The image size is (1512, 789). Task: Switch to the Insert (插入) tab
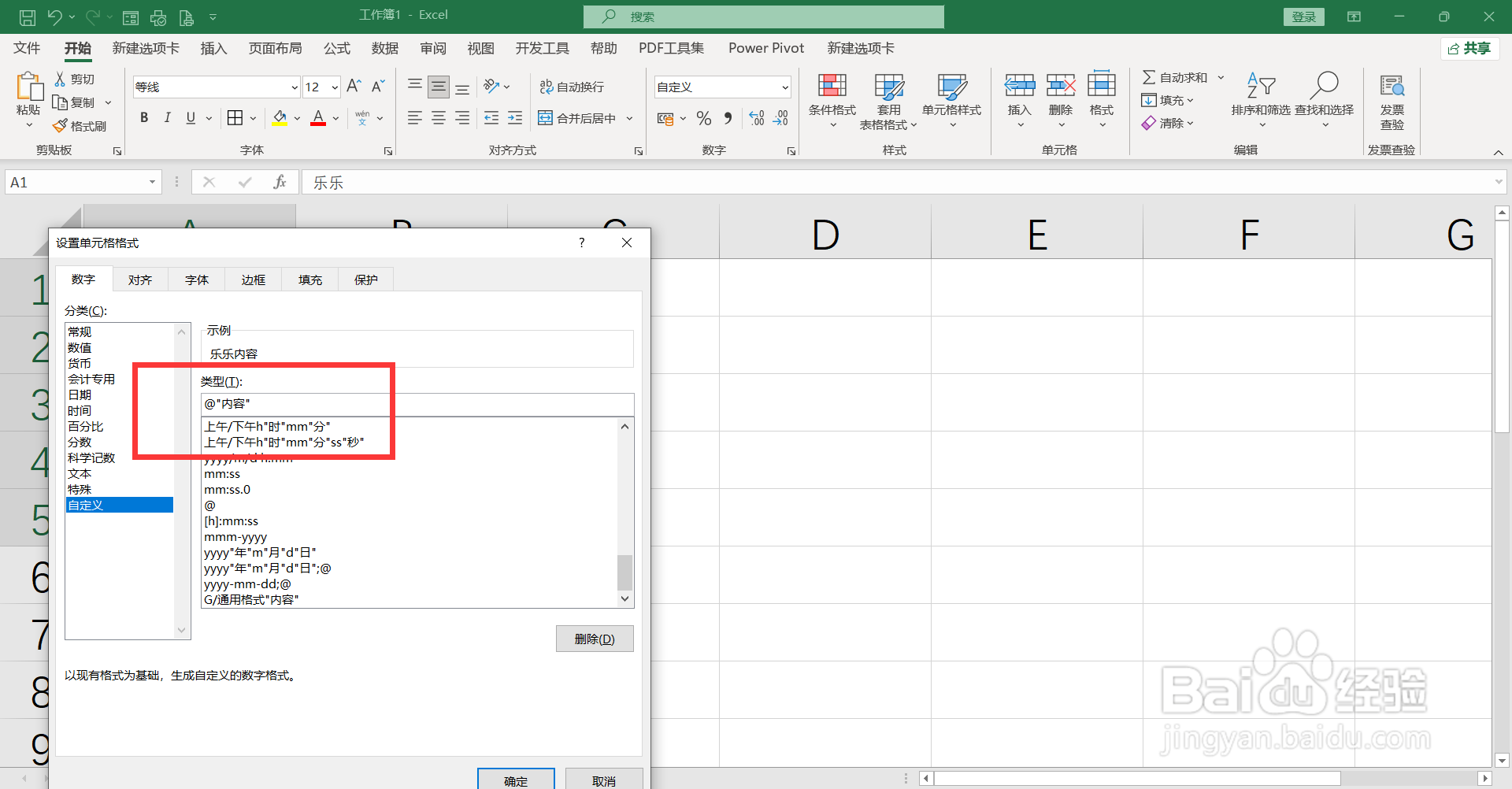(x=213, y=49)
